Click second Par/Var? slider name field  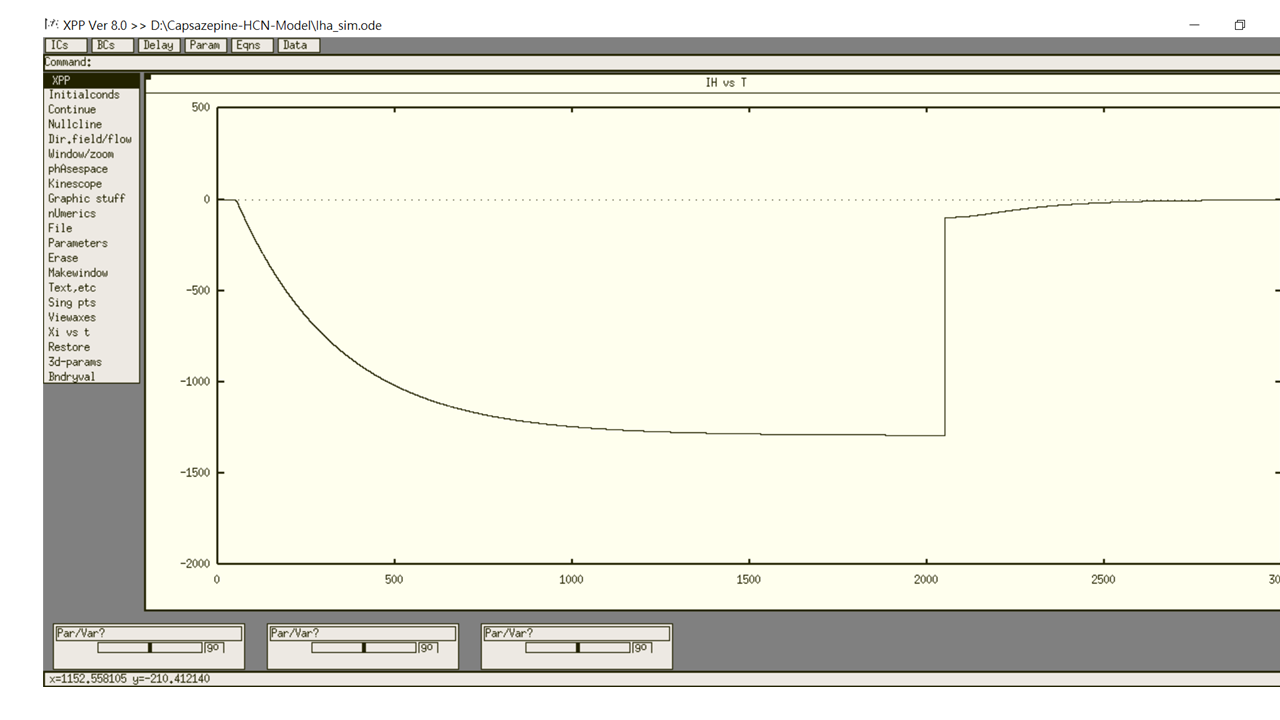point(363,633)
